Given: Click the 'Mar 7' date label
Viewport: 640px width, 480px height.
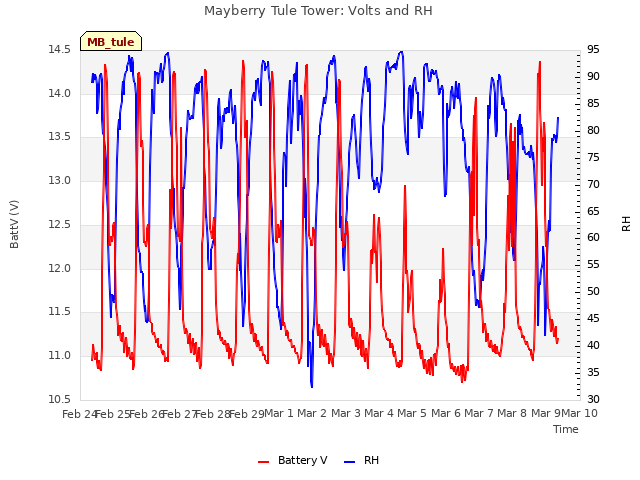Looking at the screenshot, I should click(479, 413).
